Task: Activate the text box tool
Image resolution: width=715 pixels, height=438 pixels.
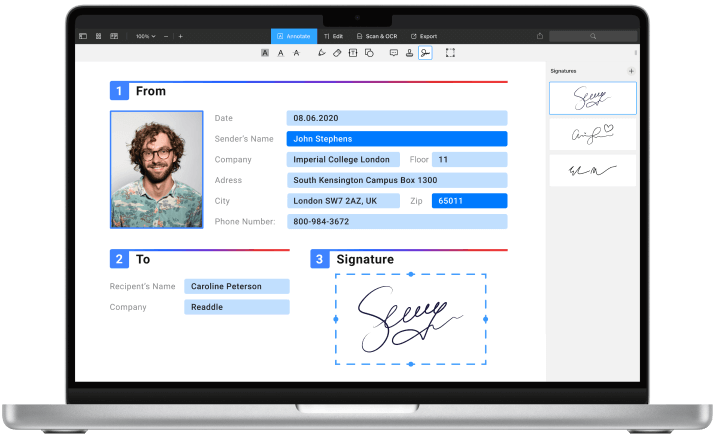Action: pyautogui.click(x=353, y=52)
